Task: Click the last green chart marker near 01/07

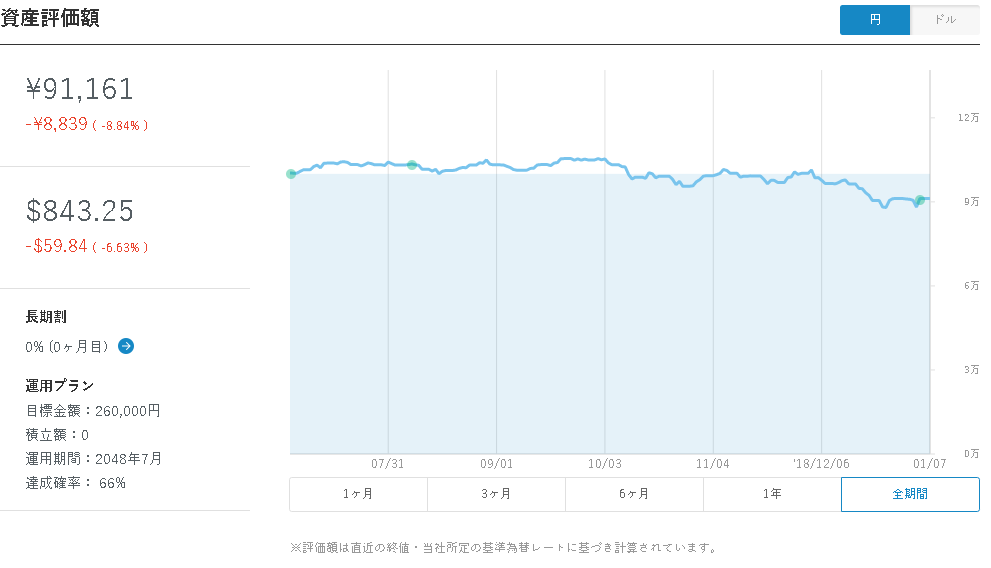Action: 920,200
